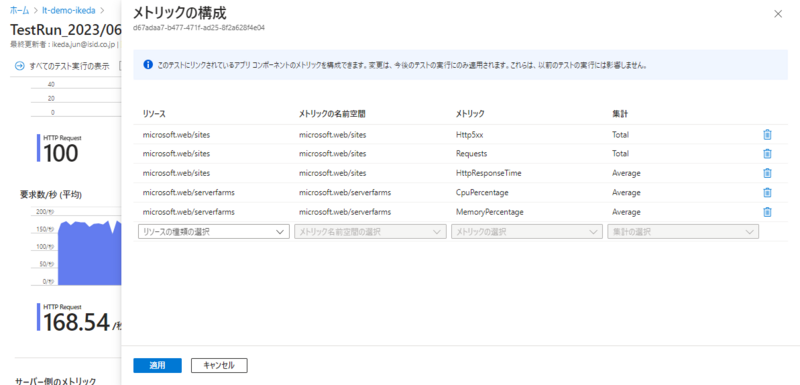Click the 適用 button
The image size is (800, 385).
[157, 365]
